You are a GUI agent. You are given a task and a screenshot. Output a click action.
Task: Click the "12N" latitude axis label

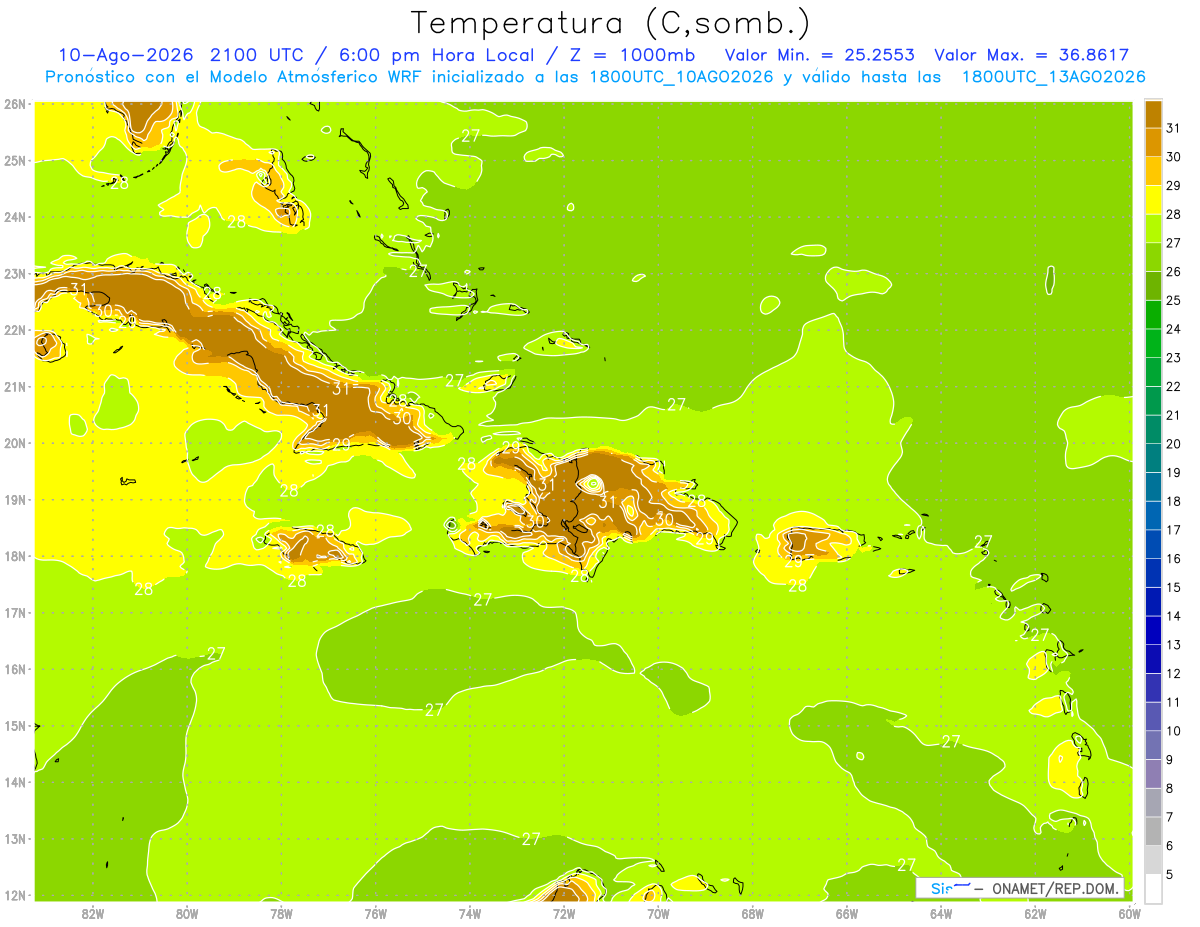pos(15,895)
